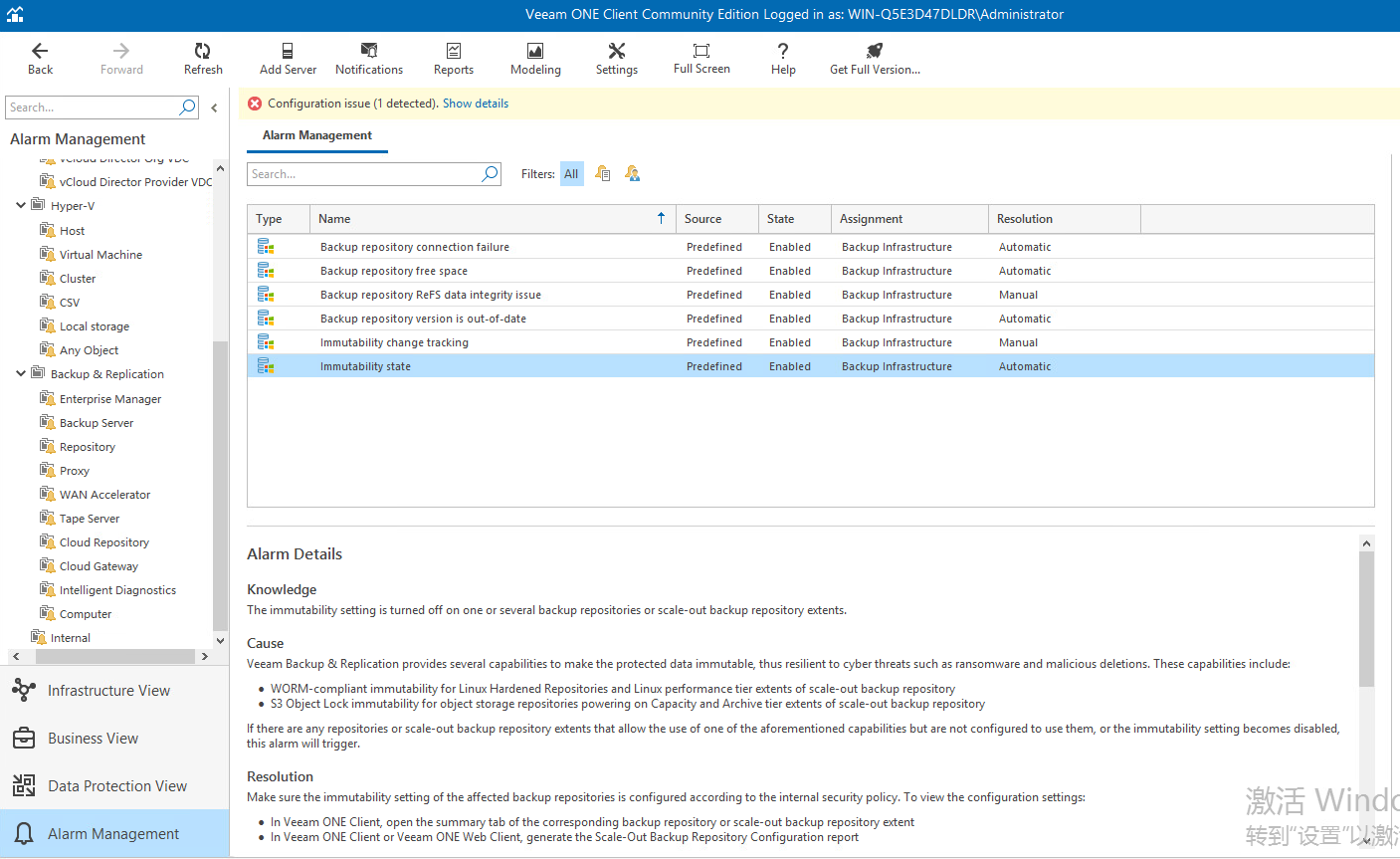This screenshot has width=1400, height=859.
Task: Select Repository in the tree
Action: (88, 447)
